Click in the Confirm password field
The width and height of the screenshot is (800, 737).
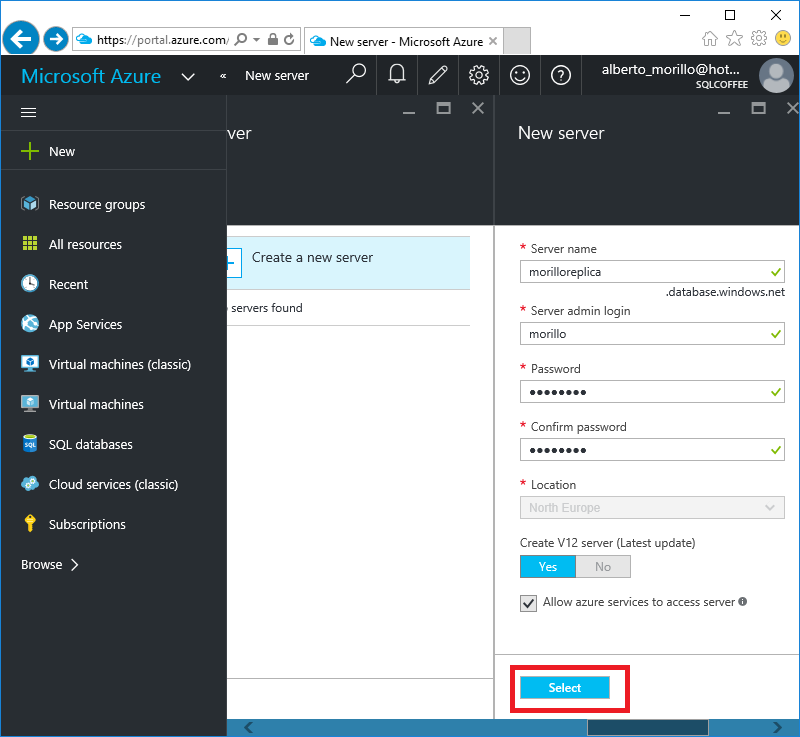tap(652, 450)
